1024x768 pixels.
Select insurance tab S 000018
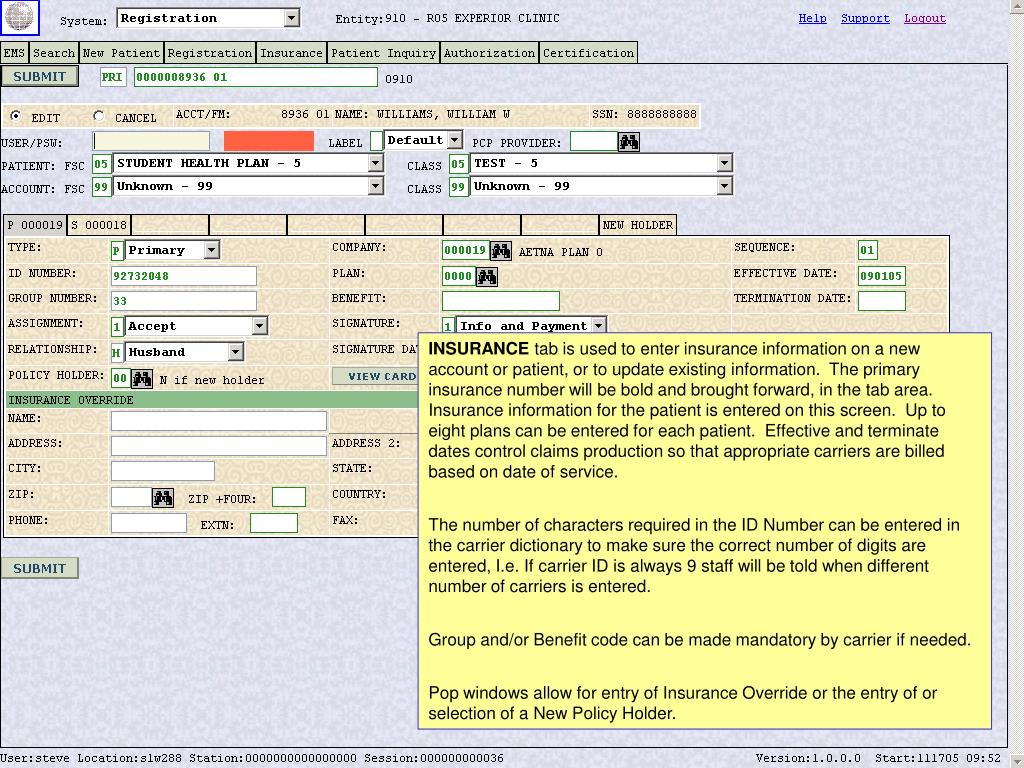99,225
